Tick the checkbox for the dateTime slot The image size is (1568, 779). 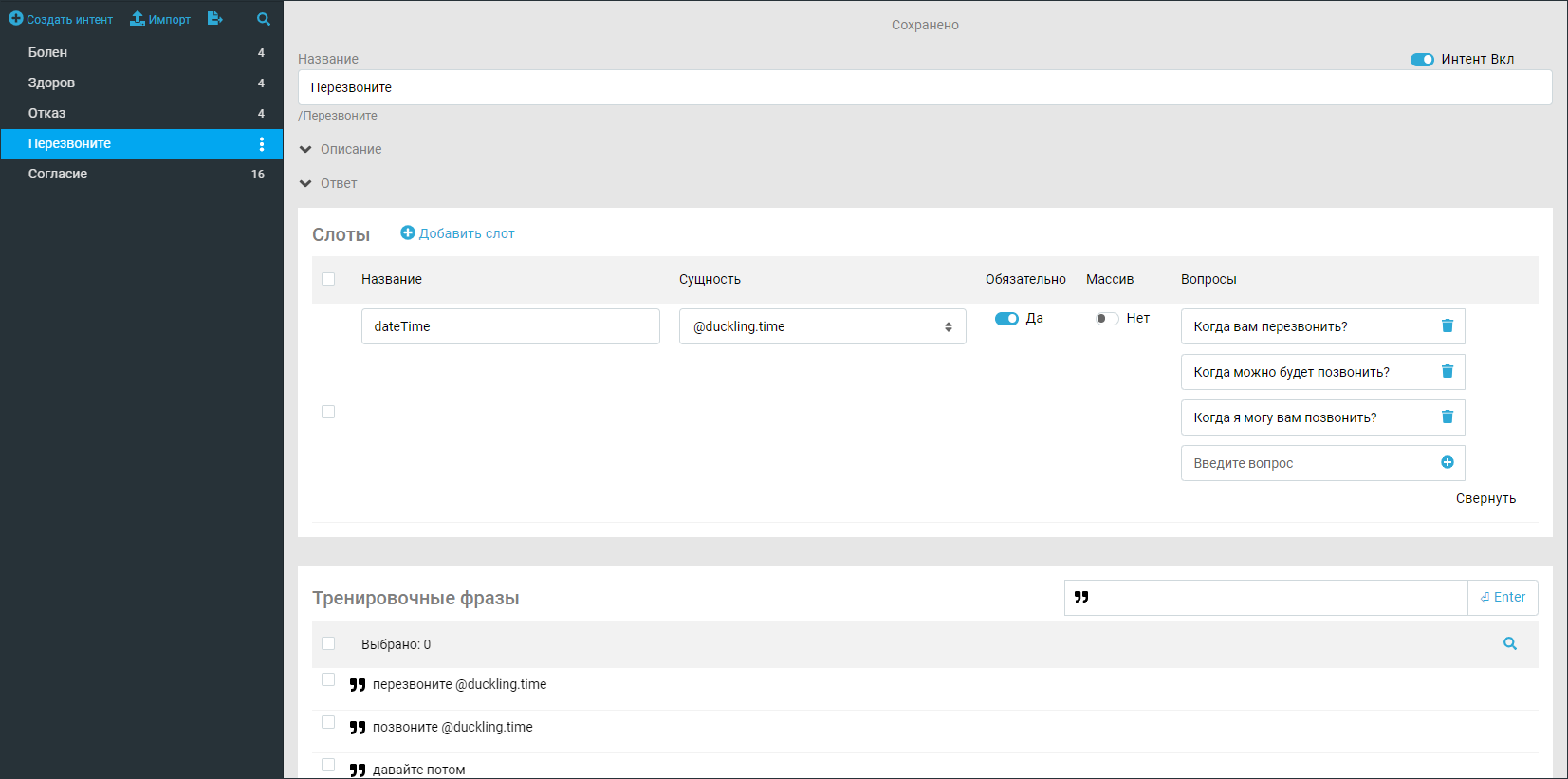(328, 412)
